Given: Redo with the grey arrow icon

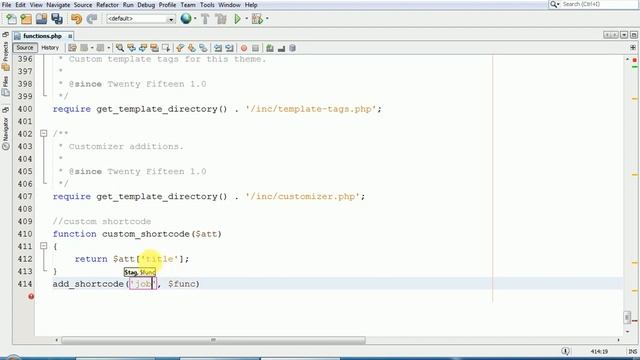Looking at the screenshot, I should (x=92, y=19).
